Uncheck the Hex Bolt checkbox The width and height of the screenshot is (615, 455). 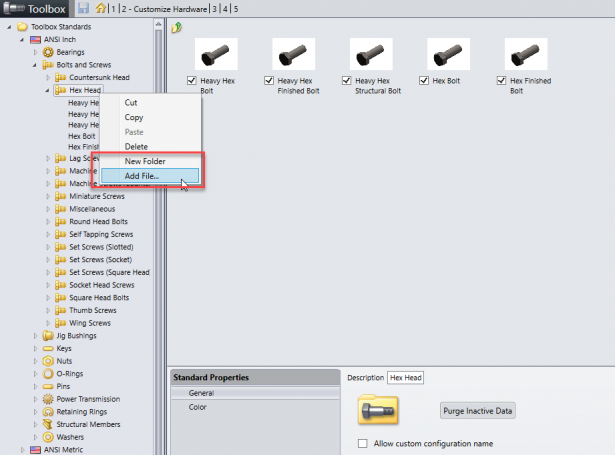(x=424, y=80)
